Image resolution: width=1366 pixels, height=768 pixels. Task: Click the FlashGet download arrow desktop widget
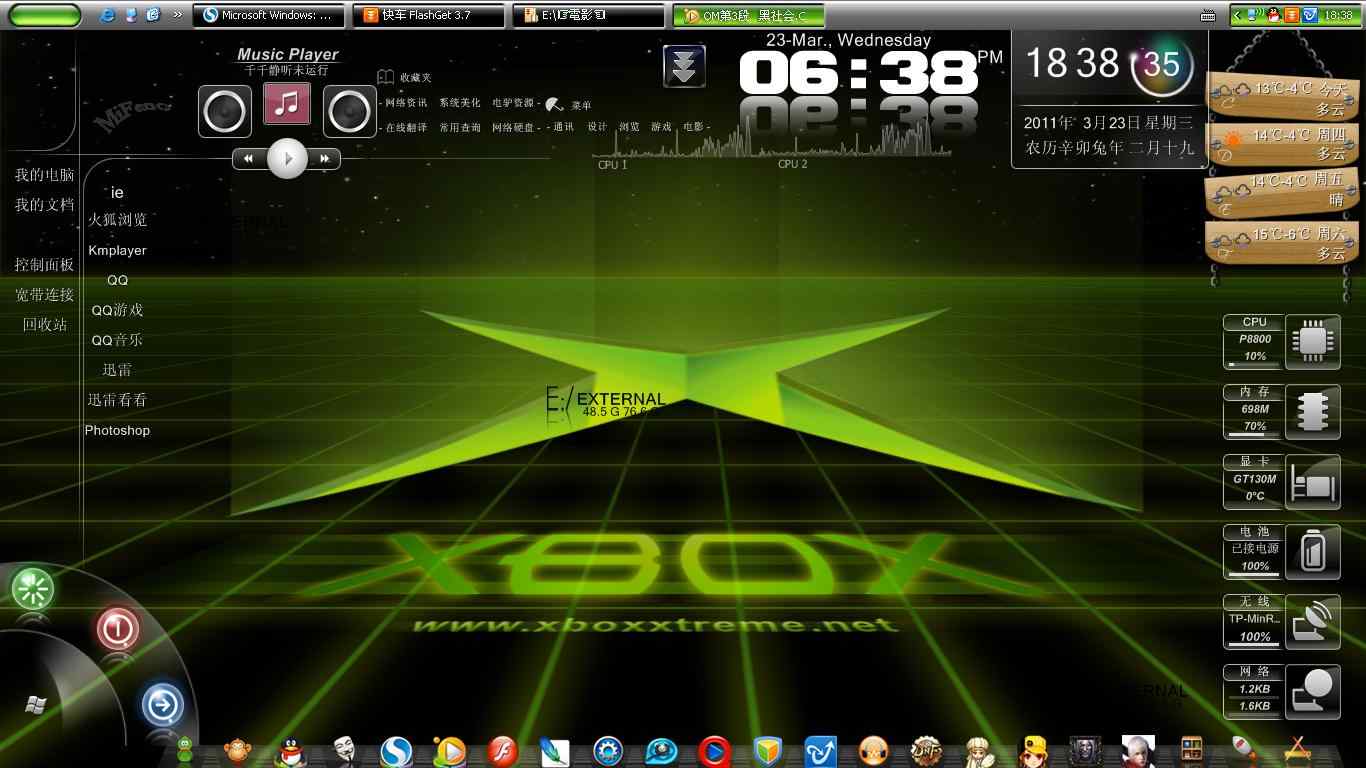(684, 66)
